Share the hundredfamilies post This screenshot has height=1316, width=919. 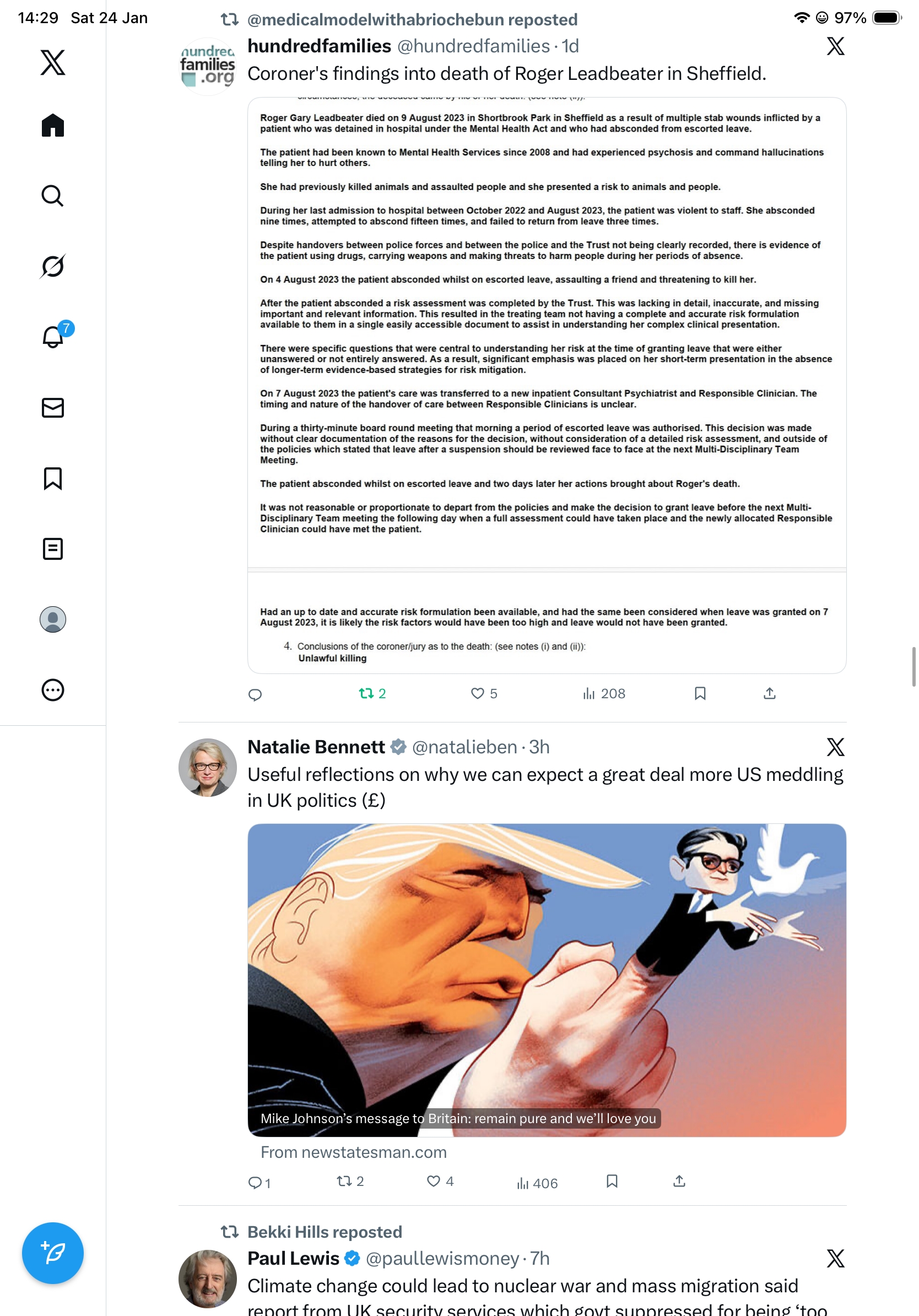(770, 693)
